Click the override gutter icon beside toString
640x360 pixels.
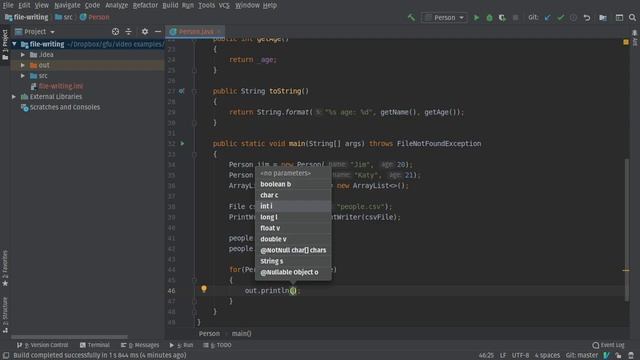(x=182, y=91)
